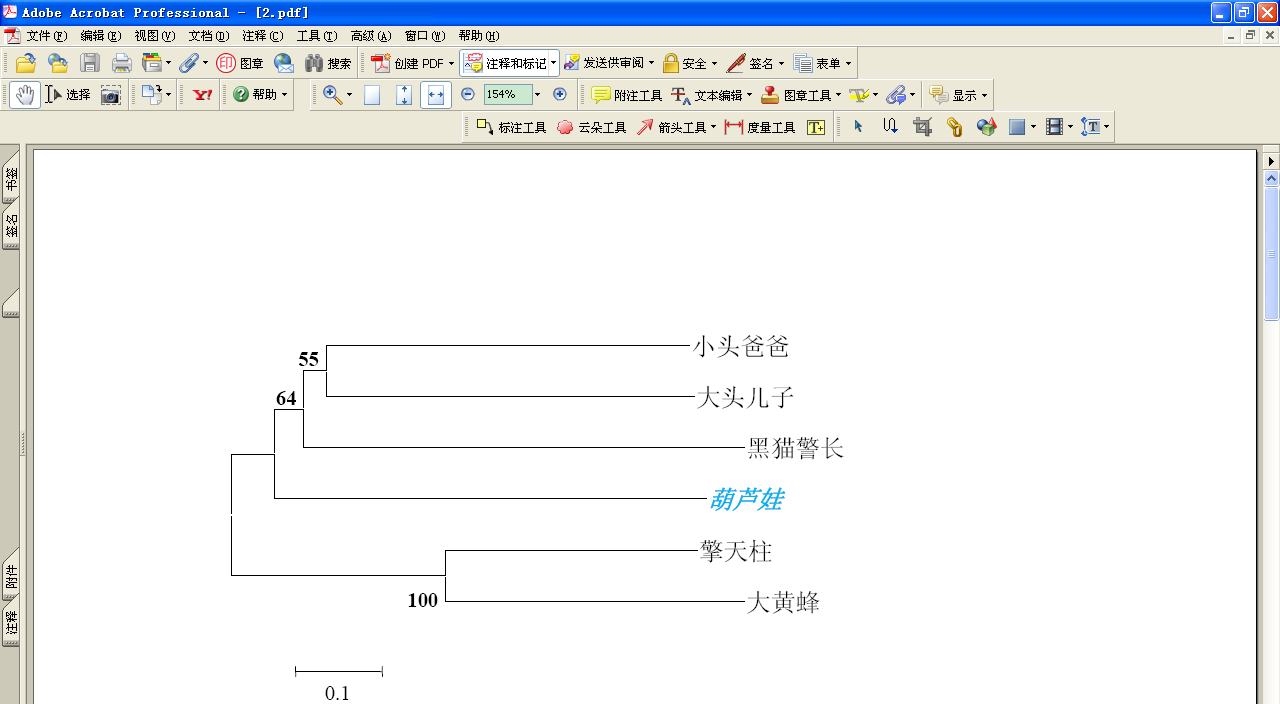Toggle the Fit Page view button
This screenshot has width=1280, height=704.
click(404, 95)
